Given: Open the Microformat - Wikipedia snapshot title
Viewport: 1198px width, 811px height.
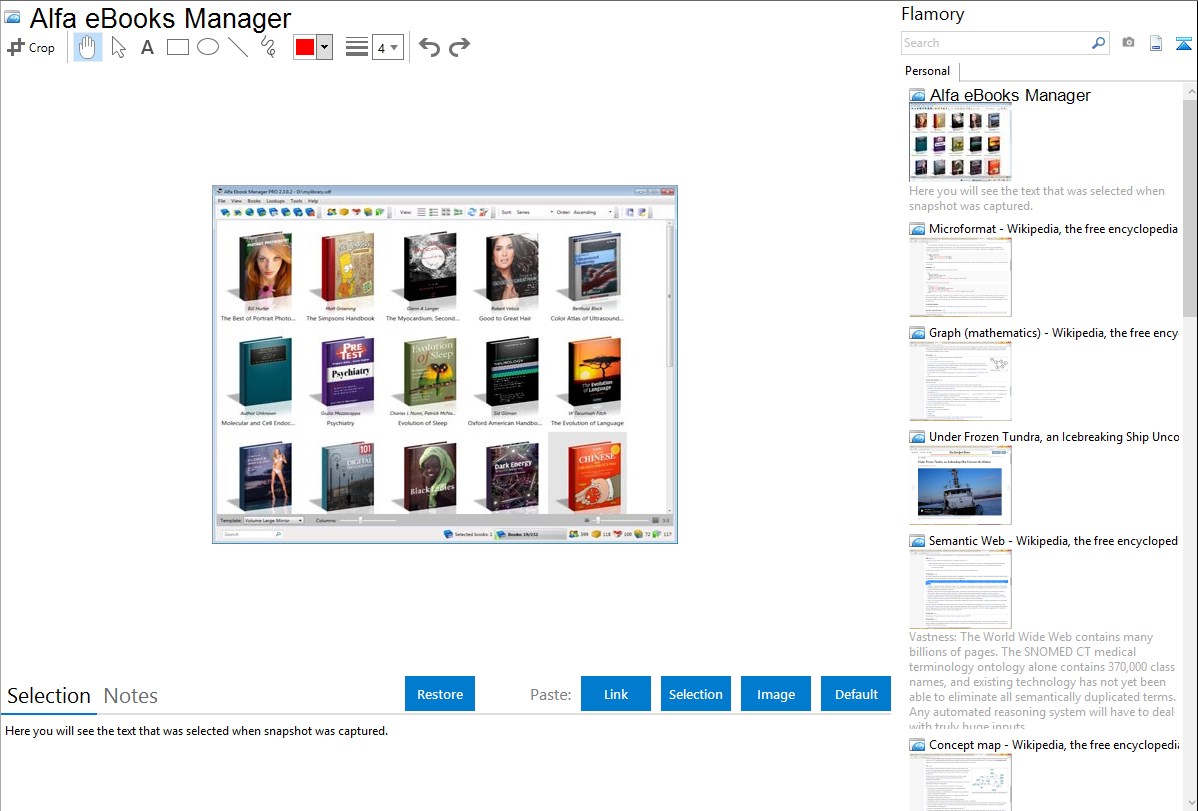Looking at the screenshot, I should point(1053,229).
